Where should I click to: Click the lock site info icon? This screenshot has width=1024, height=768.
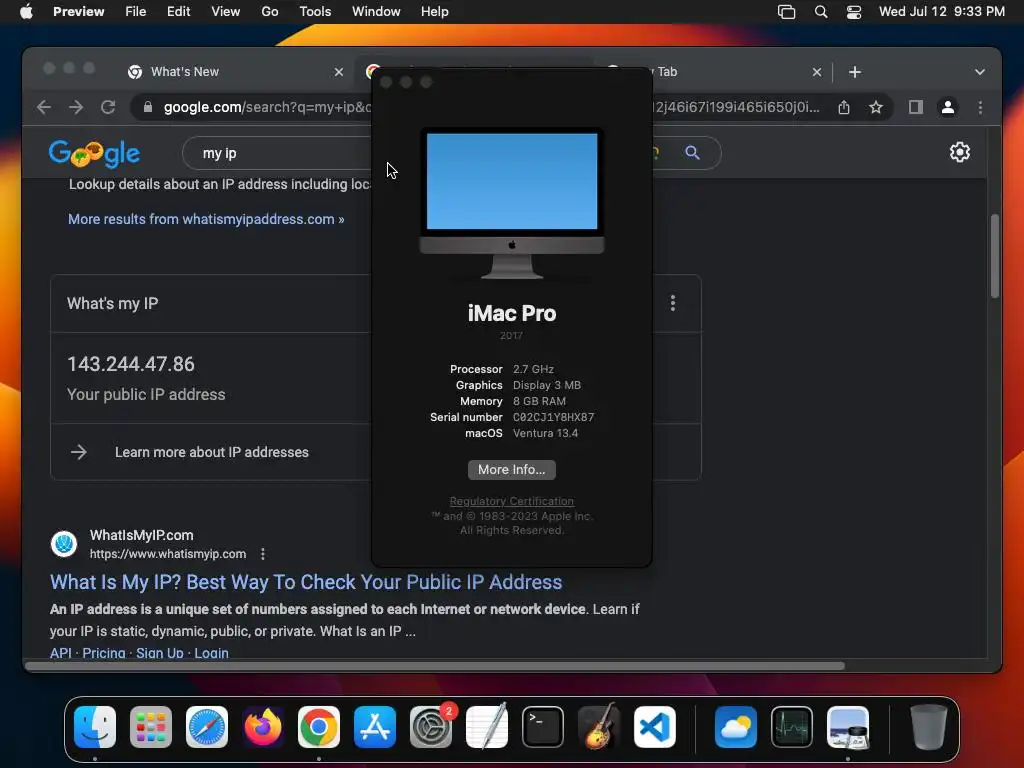pyautogui.click(x=148, y=107)
